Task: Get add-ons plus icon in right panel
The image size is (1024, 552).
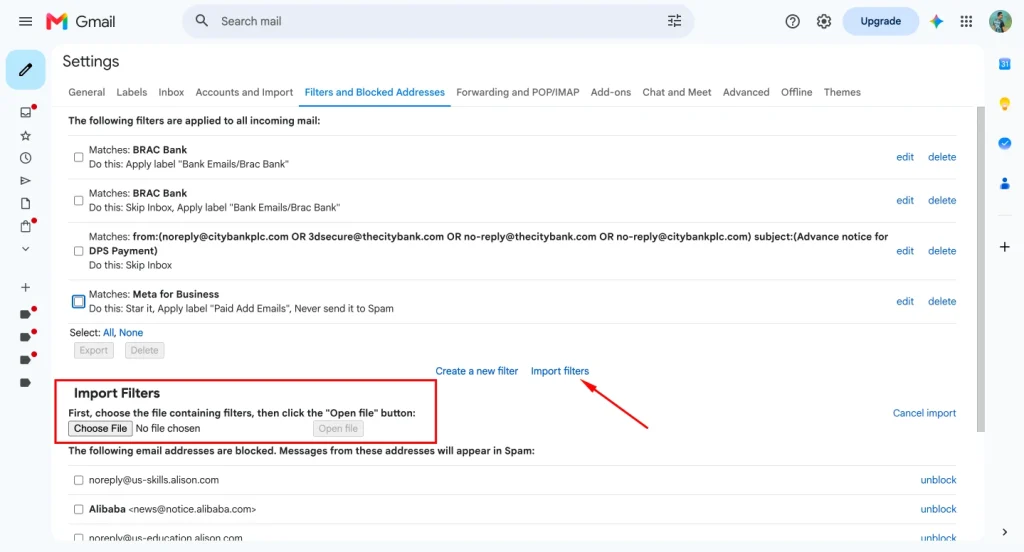Action: [x=1004, y=247]
